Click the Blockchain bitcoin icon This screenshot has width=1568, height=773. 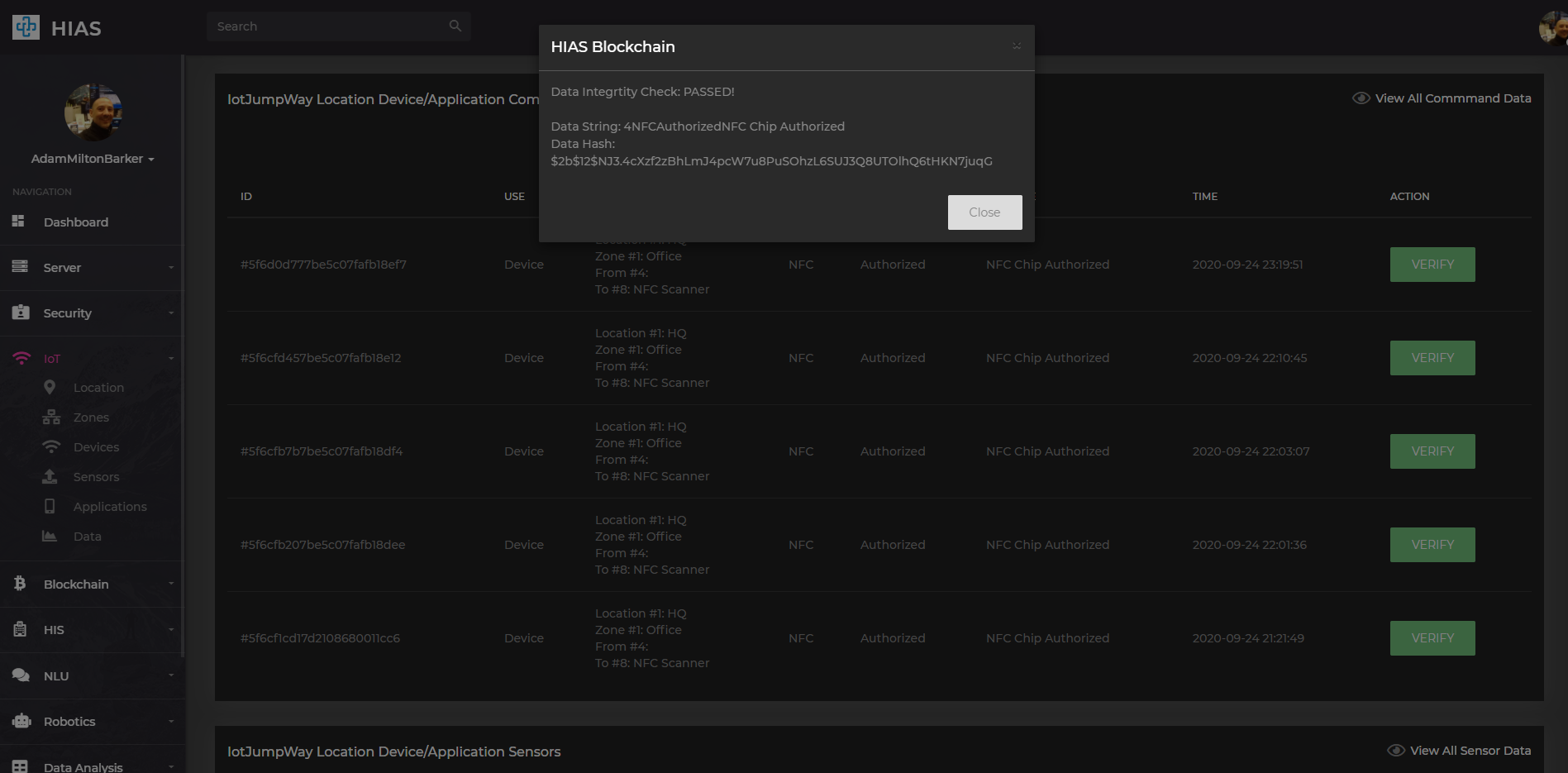(20, 584)
